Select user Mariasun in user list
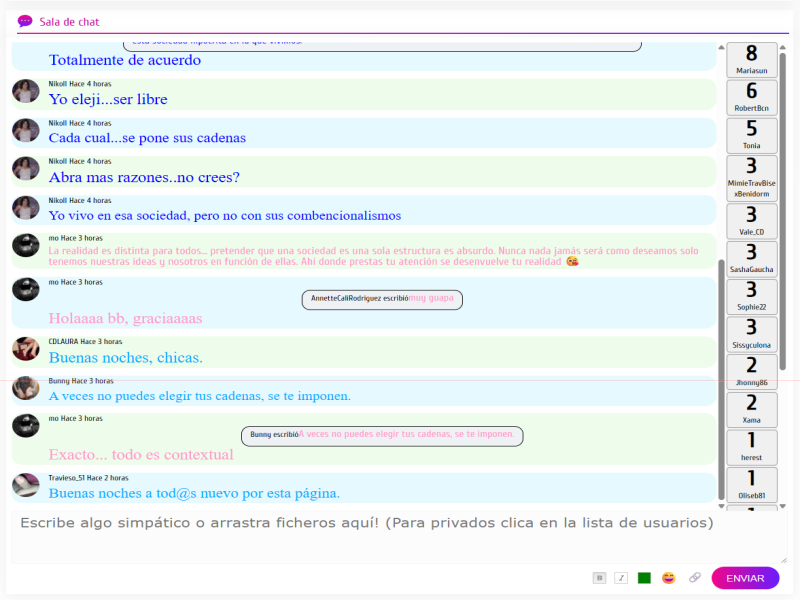The width and height of the screenshot is (800, 600). [x=752, y=60]
